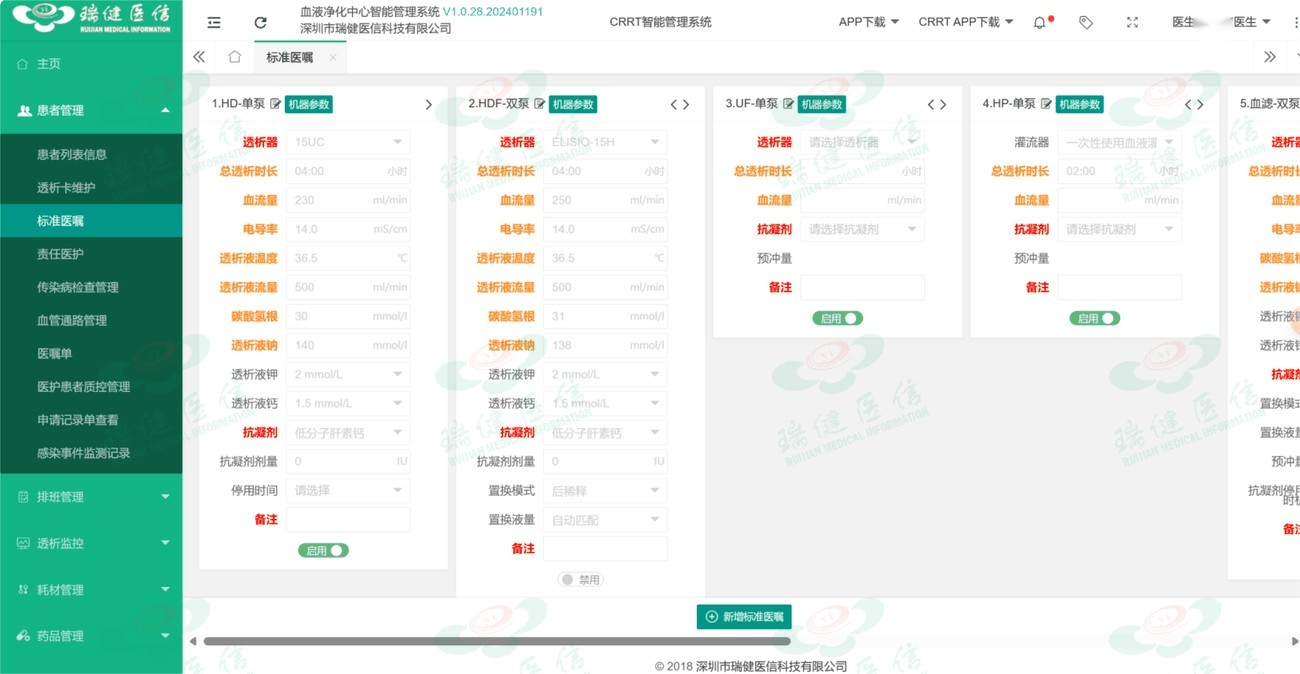The image size is (1300, 674).
Task: Move the 3.UF-单泵 card right
Action: 943,104
